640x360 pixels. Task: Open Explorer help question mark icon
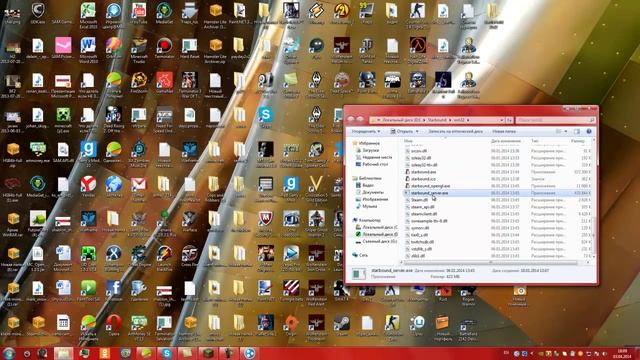pyautogui.click(x=589, y=131)
